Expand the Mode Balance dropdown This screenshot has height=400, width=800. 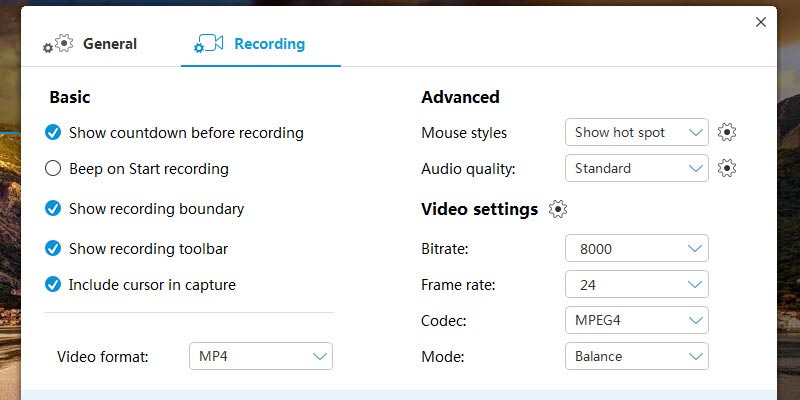click(636, 356)
